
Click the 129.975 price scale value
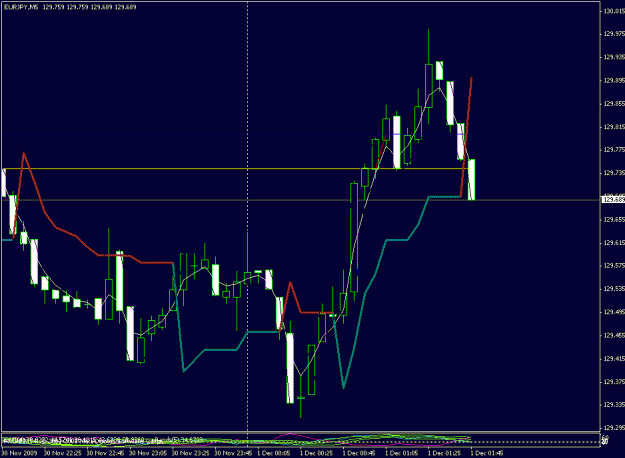tap(614, 34)
